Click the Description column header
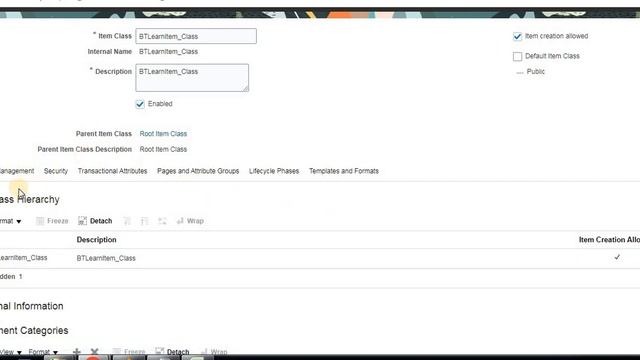Image resolution: width=640 pixels, height=360 pixels. (x=96, y=240)
